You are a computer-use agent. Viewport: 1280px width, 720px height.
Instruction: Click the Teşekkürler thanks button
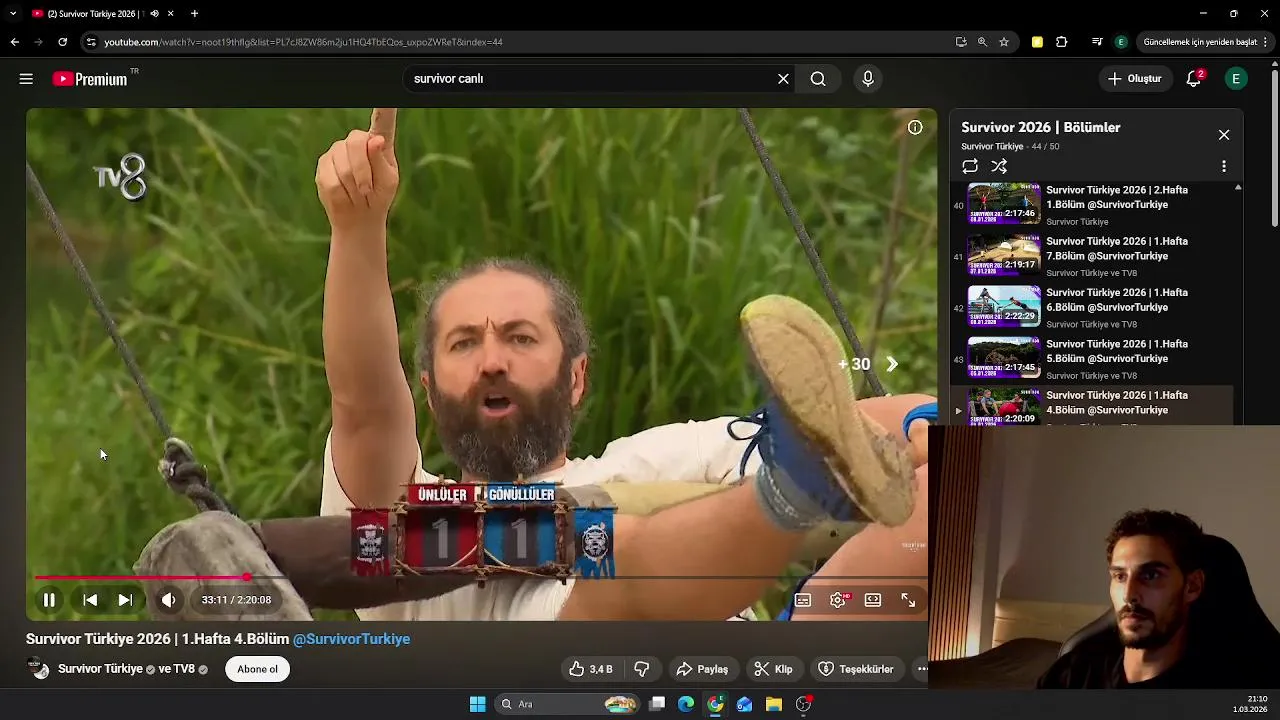[x=856, y=669]
